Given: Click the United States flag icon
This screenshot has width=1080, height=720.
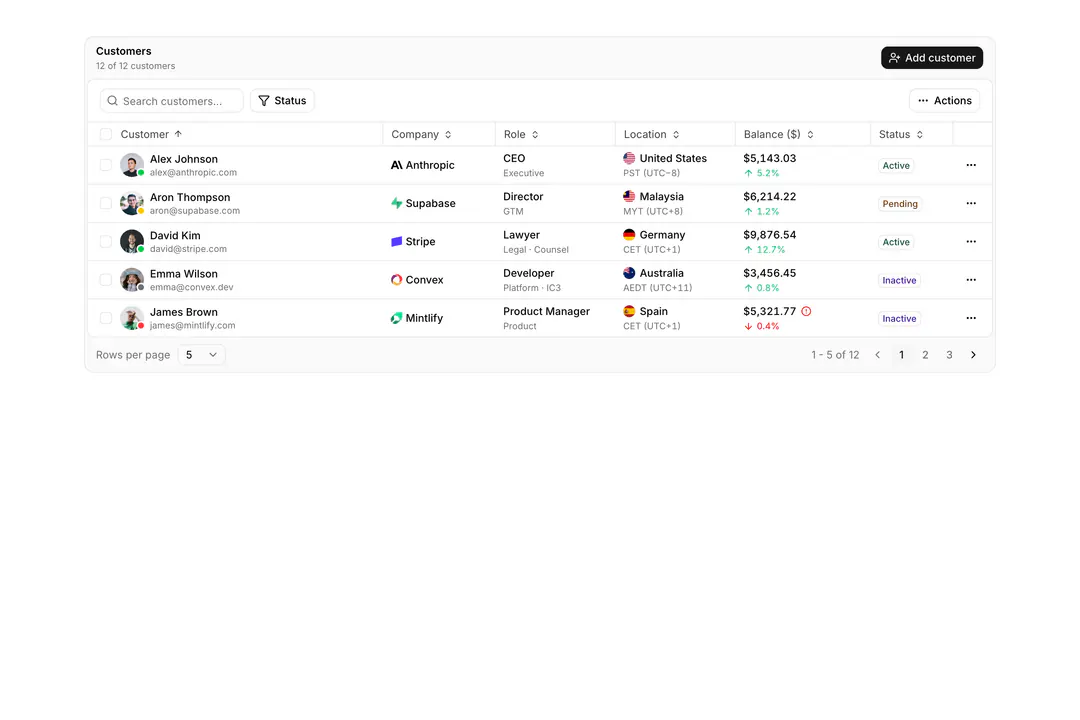Looking at the screenshot, I should coord(629,158).
